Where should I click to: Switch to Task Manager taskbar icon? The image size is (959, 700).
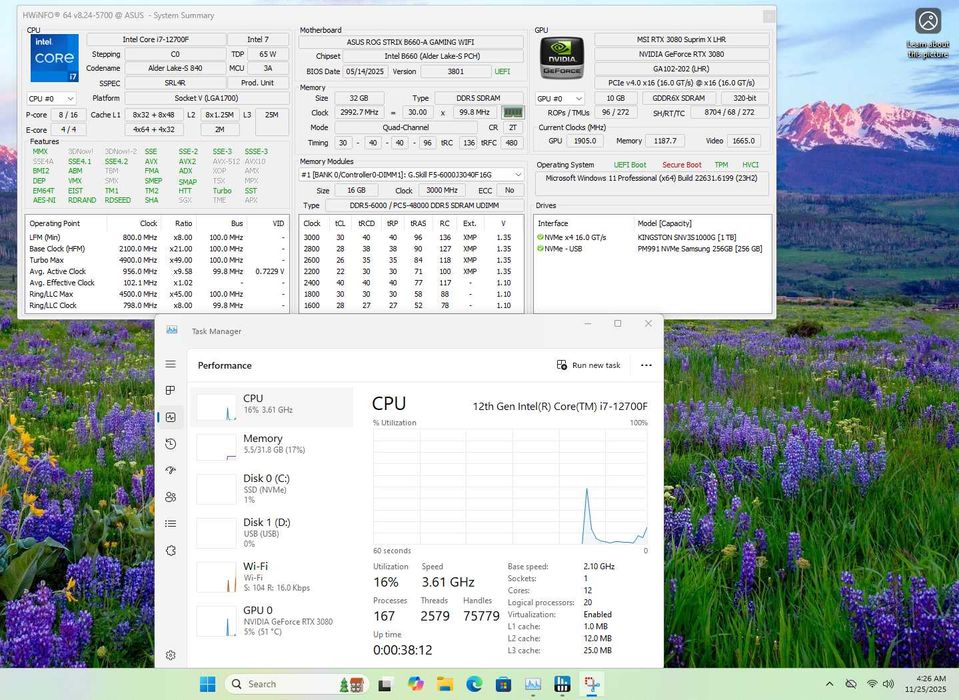point(533,684)
